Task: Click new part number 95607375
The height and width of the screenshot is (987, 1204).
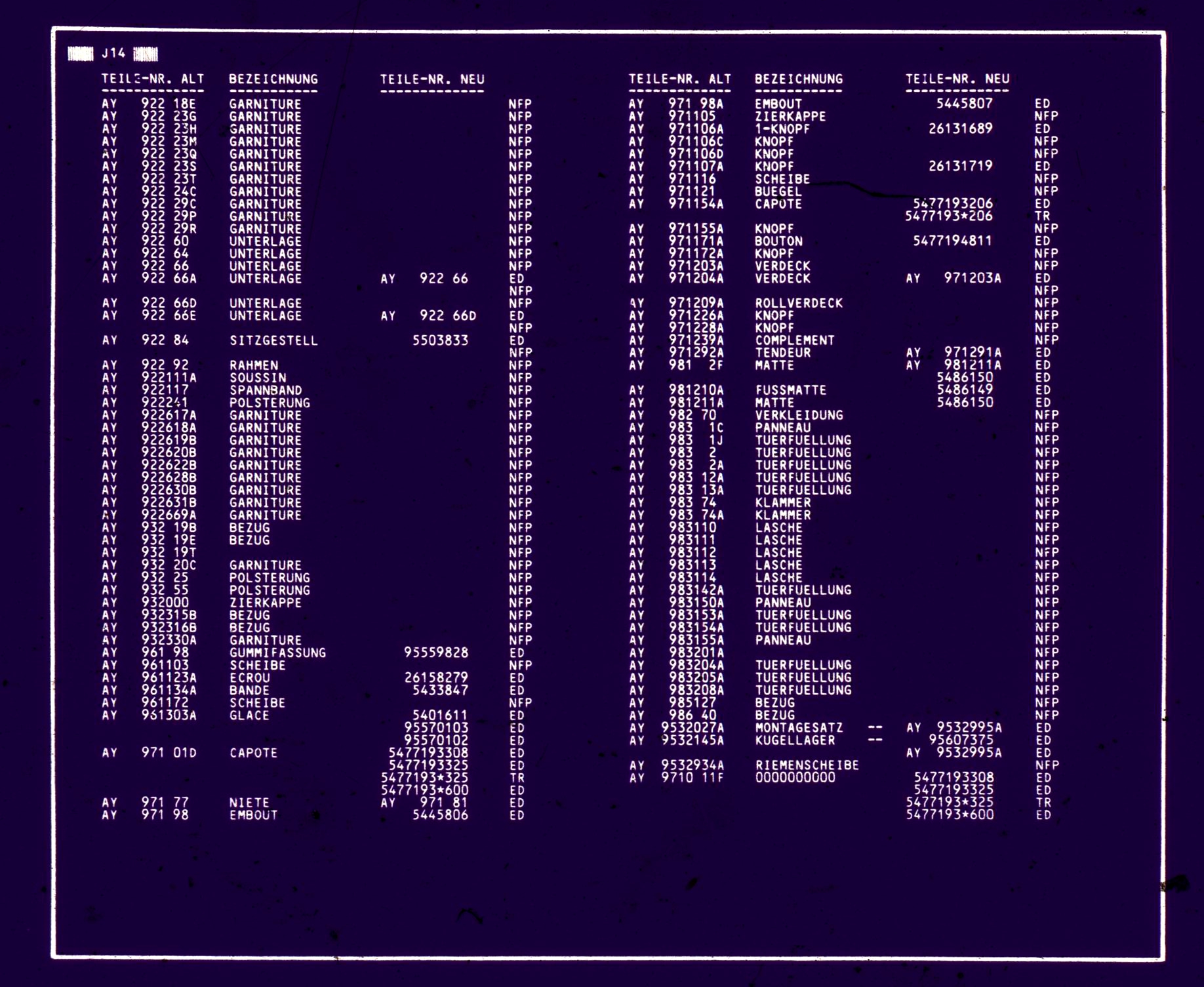Action: 961,740
